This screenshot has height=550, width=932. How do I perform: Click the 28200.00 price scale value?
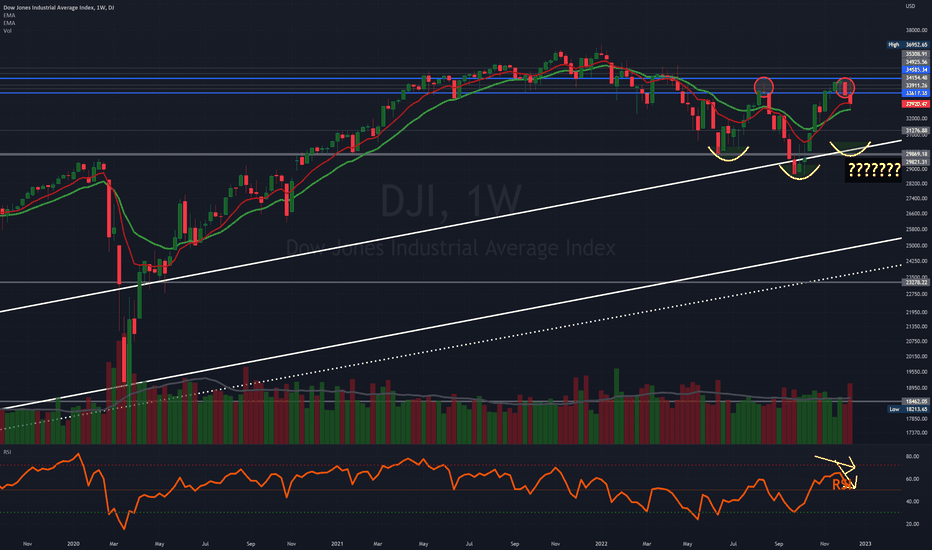click(x=917, y=184)
